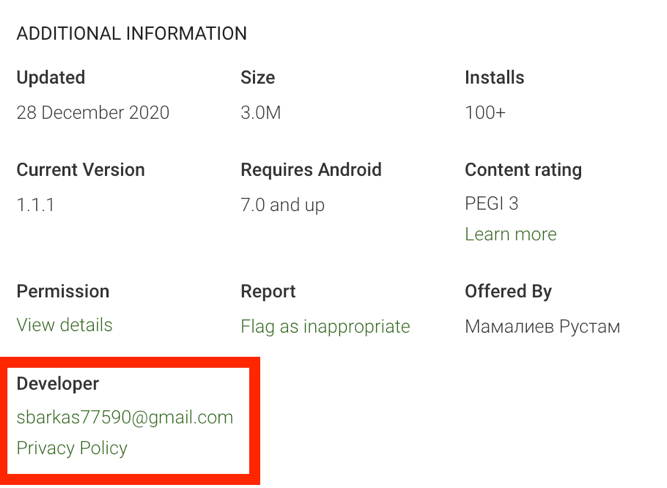Open the Privacy Policy link
Image resolution: width=667 pixels, height=488 pixels.
[x=72, y=448]
